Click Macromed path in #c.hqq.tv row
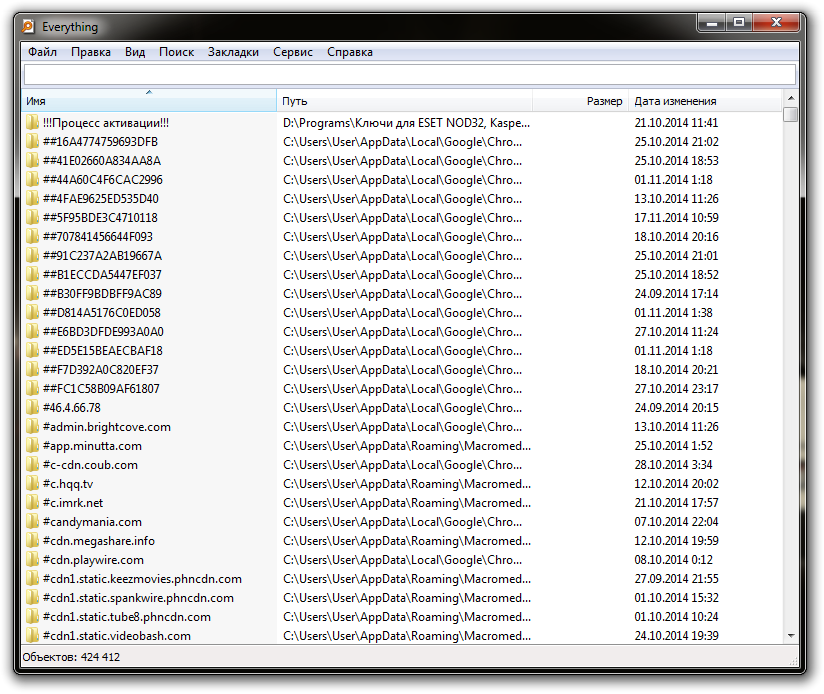The image size is (824, 694). (407, 484)
